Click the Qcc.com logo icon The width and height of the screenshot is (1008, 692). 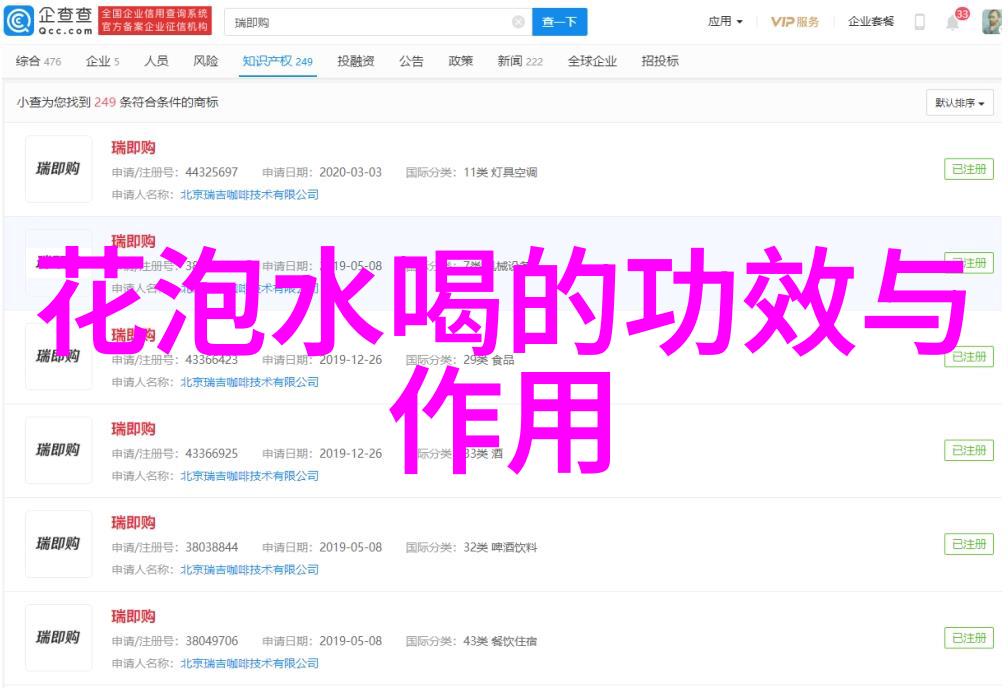coord(19,21)
